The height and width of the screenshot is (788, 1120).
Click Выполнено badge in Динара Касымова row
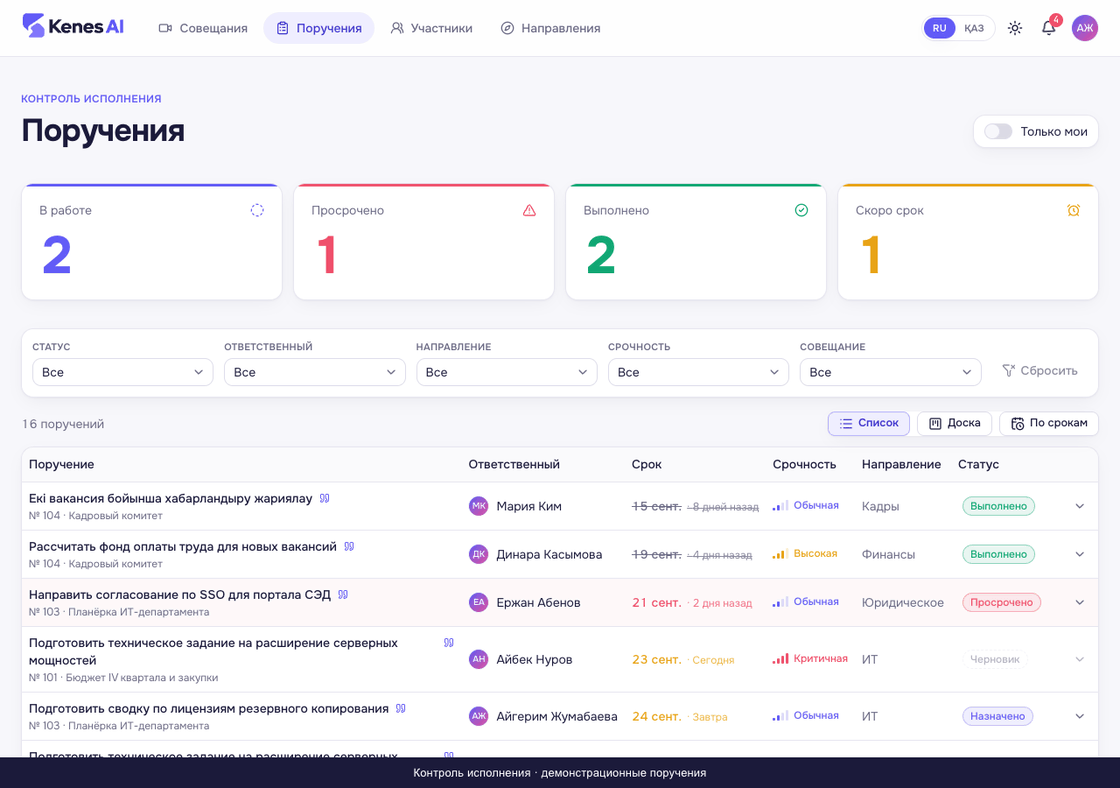tap(998, 554)
